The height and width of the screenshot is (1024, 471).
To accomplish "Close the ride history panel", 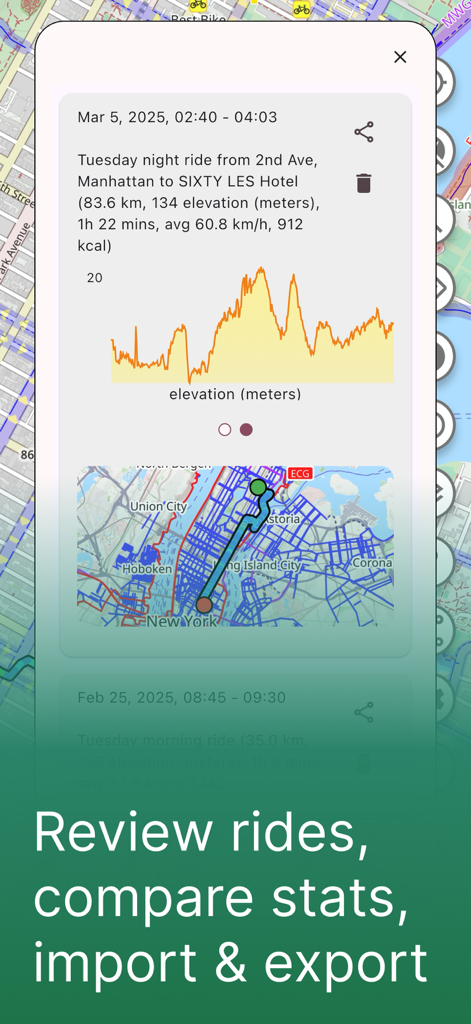I will coord(400,57).
